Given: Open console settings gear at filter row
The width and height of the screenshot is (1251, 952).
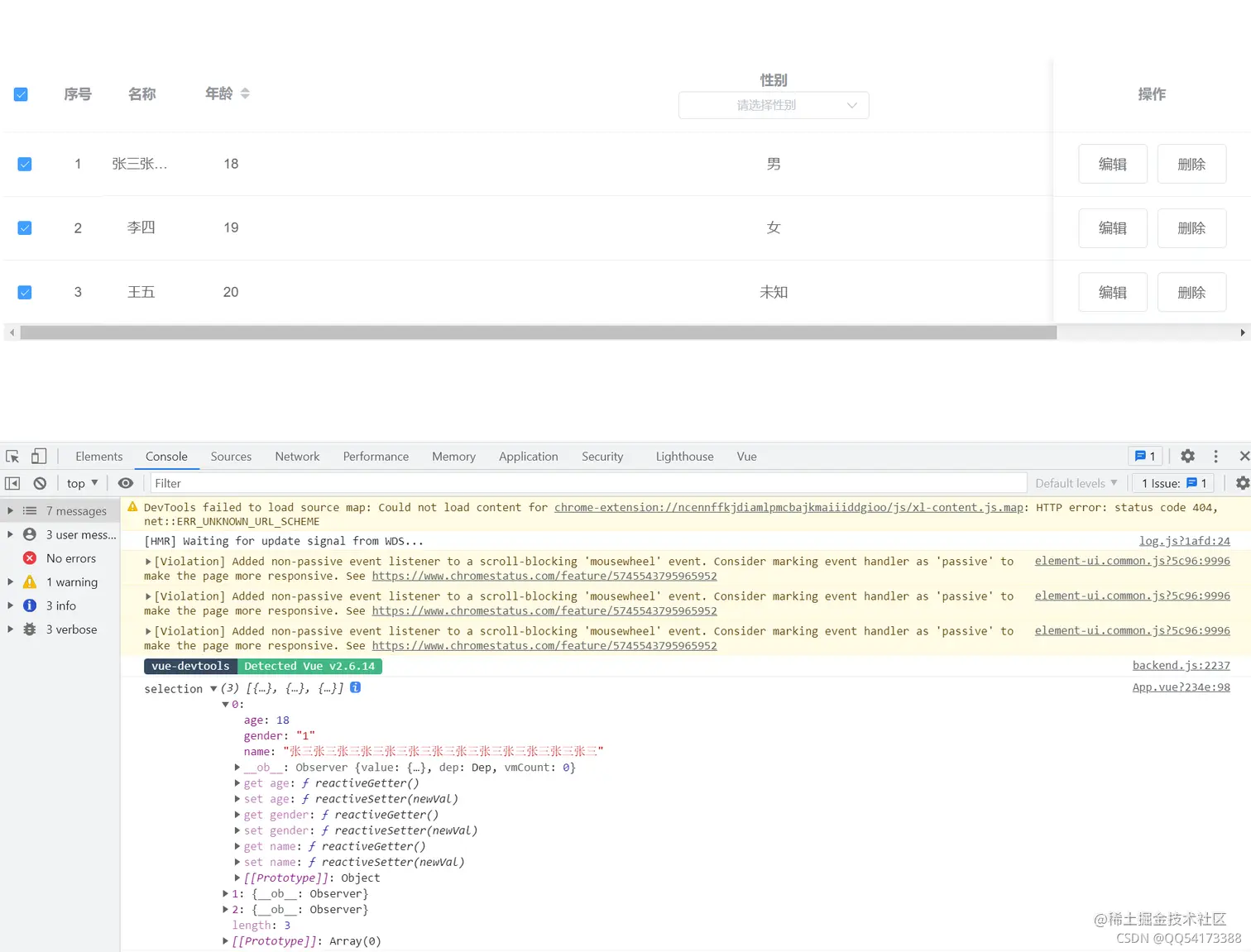Looking at the screenshot, I should click(x=1242, y=483).
